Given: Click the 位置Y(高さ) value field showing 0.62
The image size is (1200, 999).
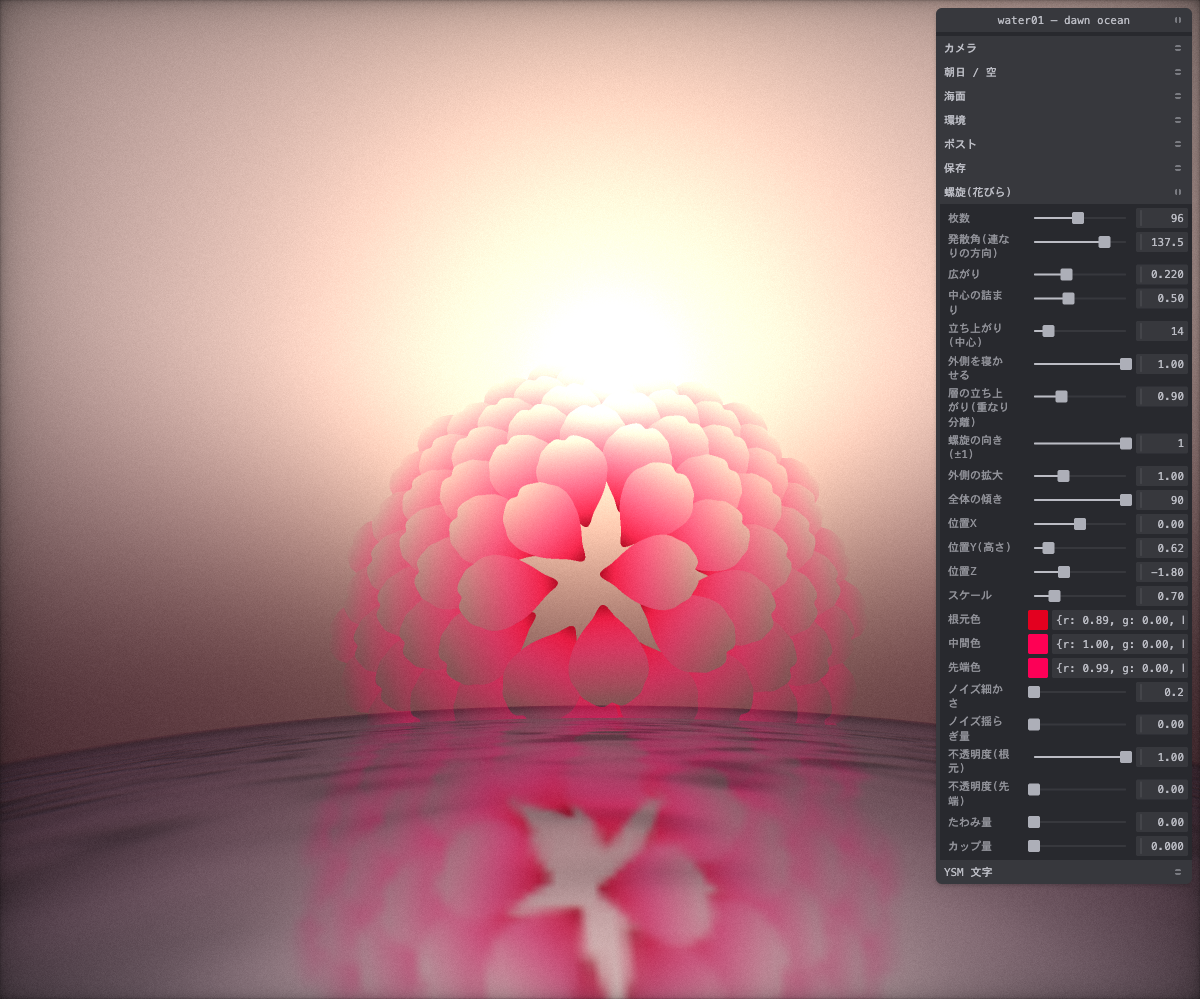Looking at the screenshot, I should coord(1162,548).
